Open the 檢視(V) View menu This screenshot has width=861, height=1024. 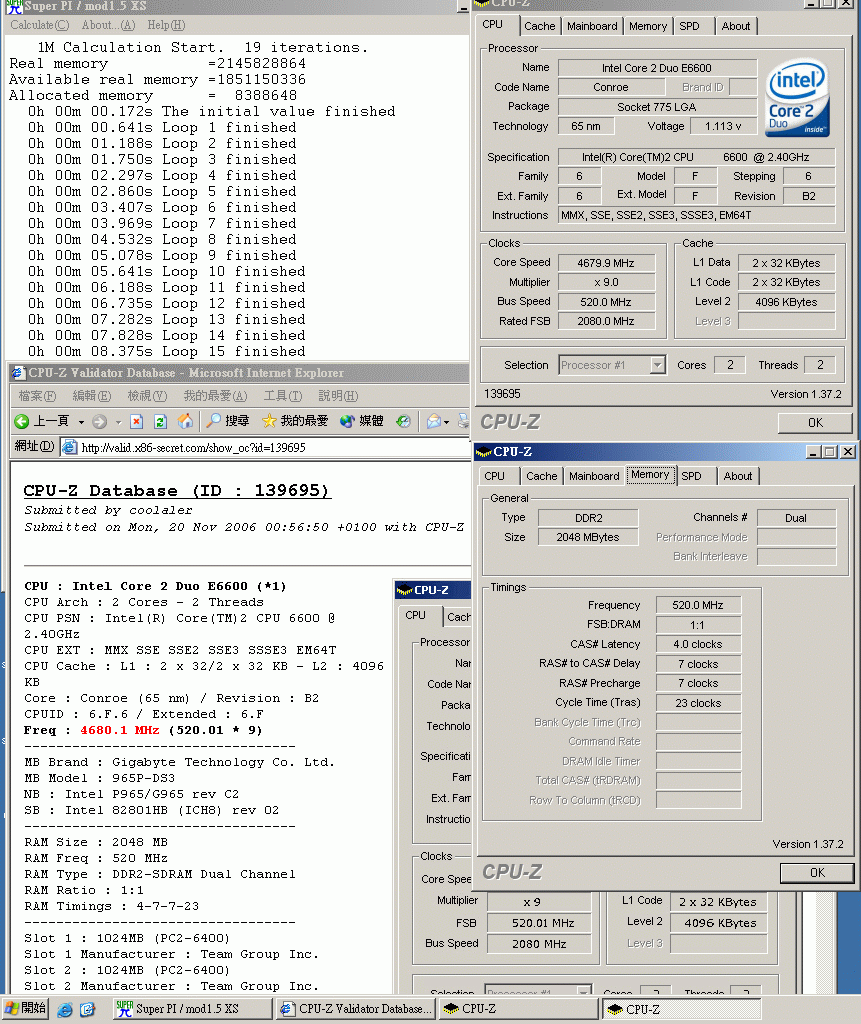coord(147,396)
